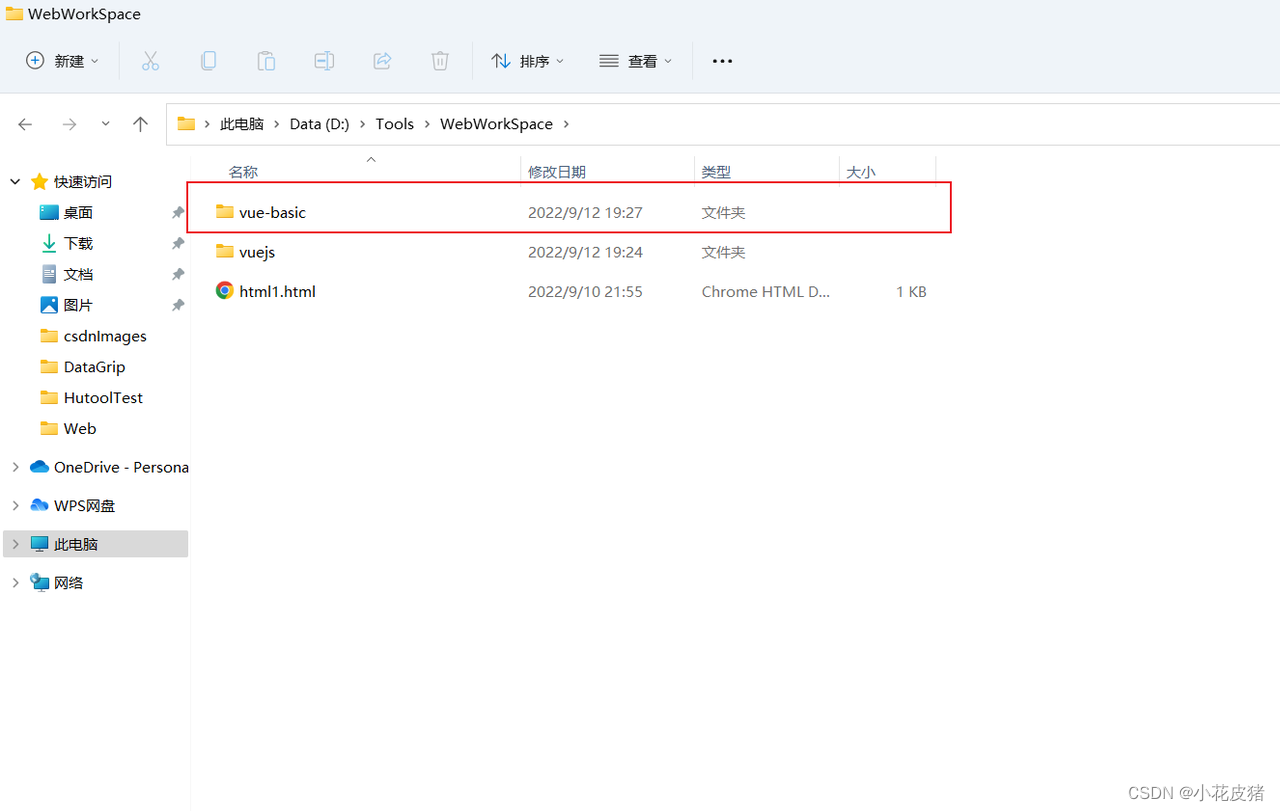Click the Delete trash icon
The image size is (1280, 811).
click(440, 61)
